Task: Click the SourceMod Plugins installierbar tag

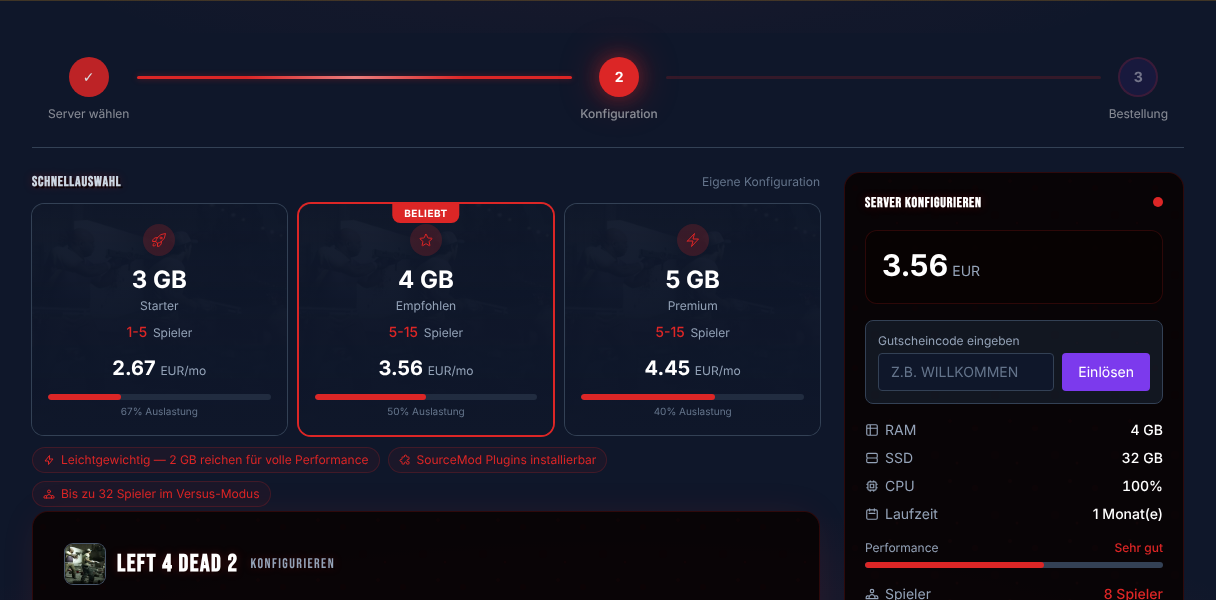Action: tap(498, 460)
